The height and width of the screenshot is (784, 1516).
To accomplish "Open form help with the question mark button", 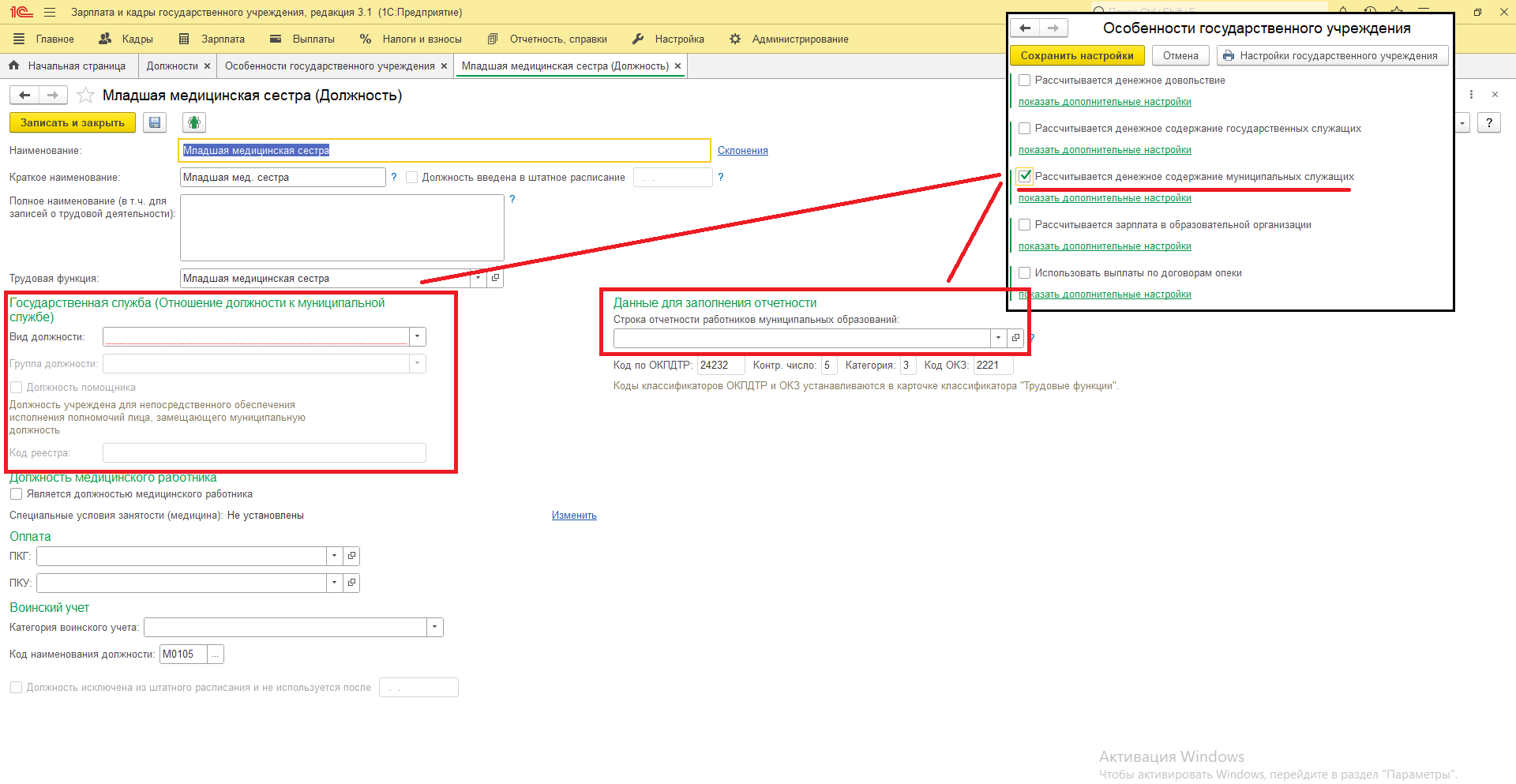I will click(x=1489, y=122).
